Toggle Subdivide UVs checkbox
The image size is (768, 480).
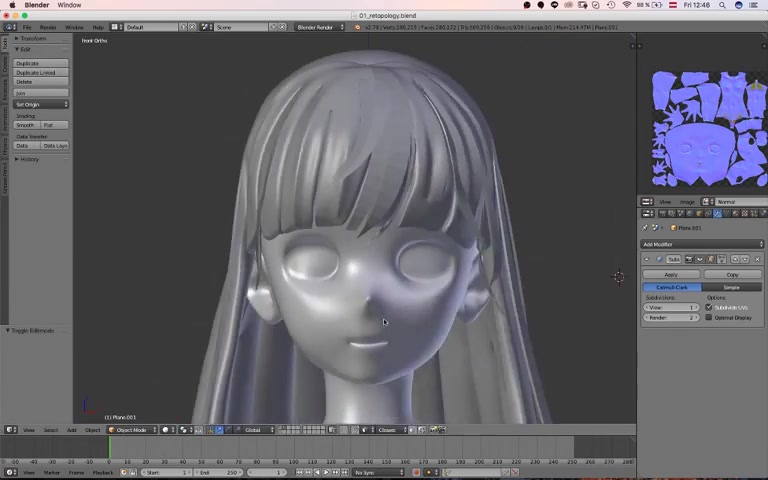tap(709, 307)
